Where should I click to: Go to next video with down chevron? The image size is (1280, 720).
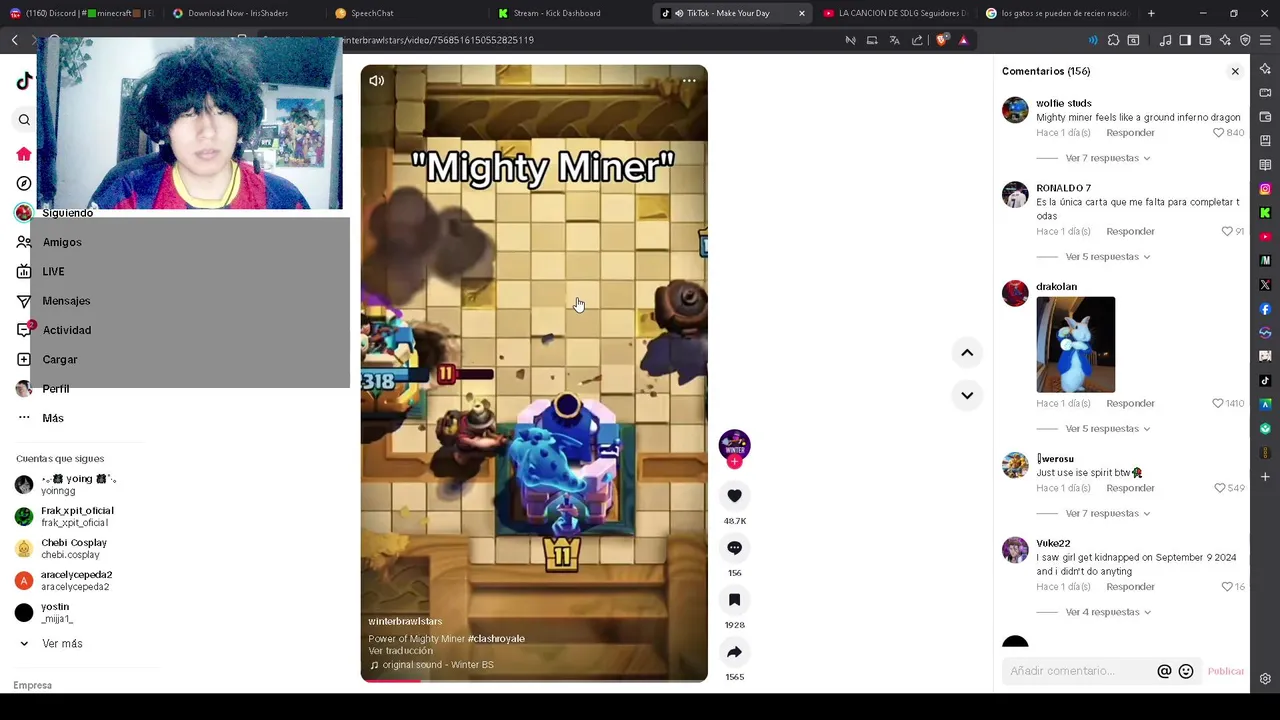click(x=967, y=395)
